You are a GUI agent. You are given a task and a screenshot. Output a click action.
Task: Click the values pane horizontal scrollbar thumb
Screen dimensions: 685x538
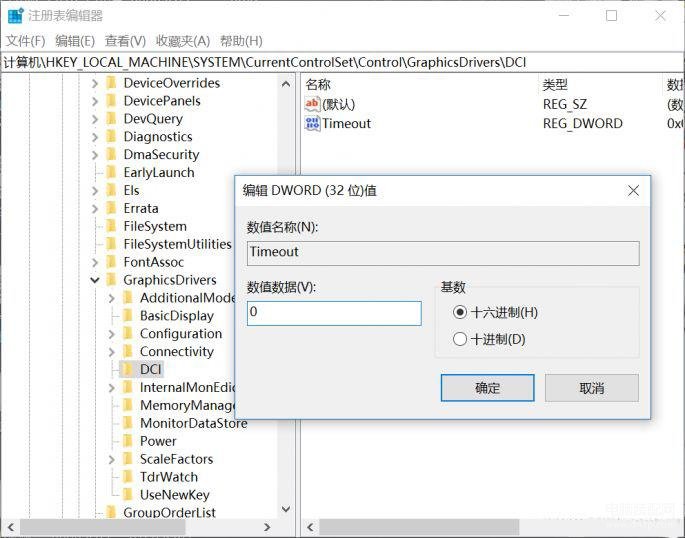click(419, 527)
